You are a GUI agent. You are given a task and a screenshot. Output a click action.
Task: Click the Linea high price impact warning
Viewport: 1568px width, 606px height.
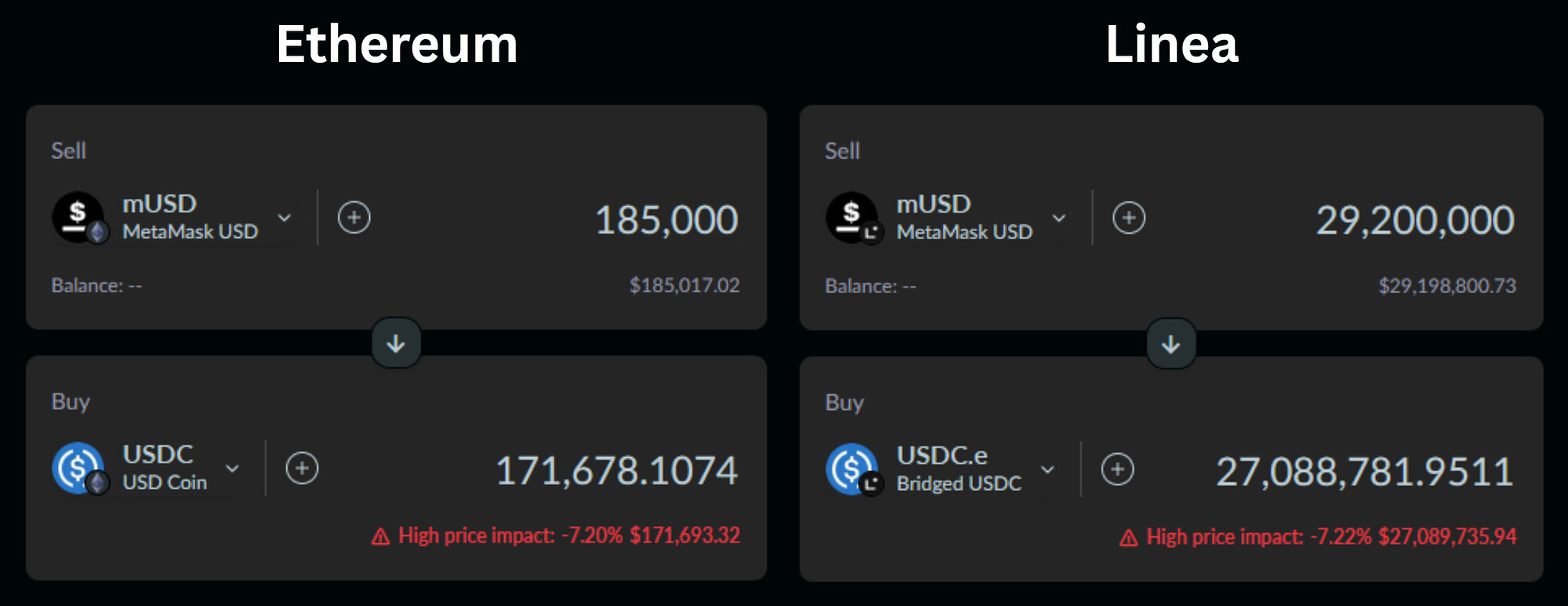click(1318, 537)
